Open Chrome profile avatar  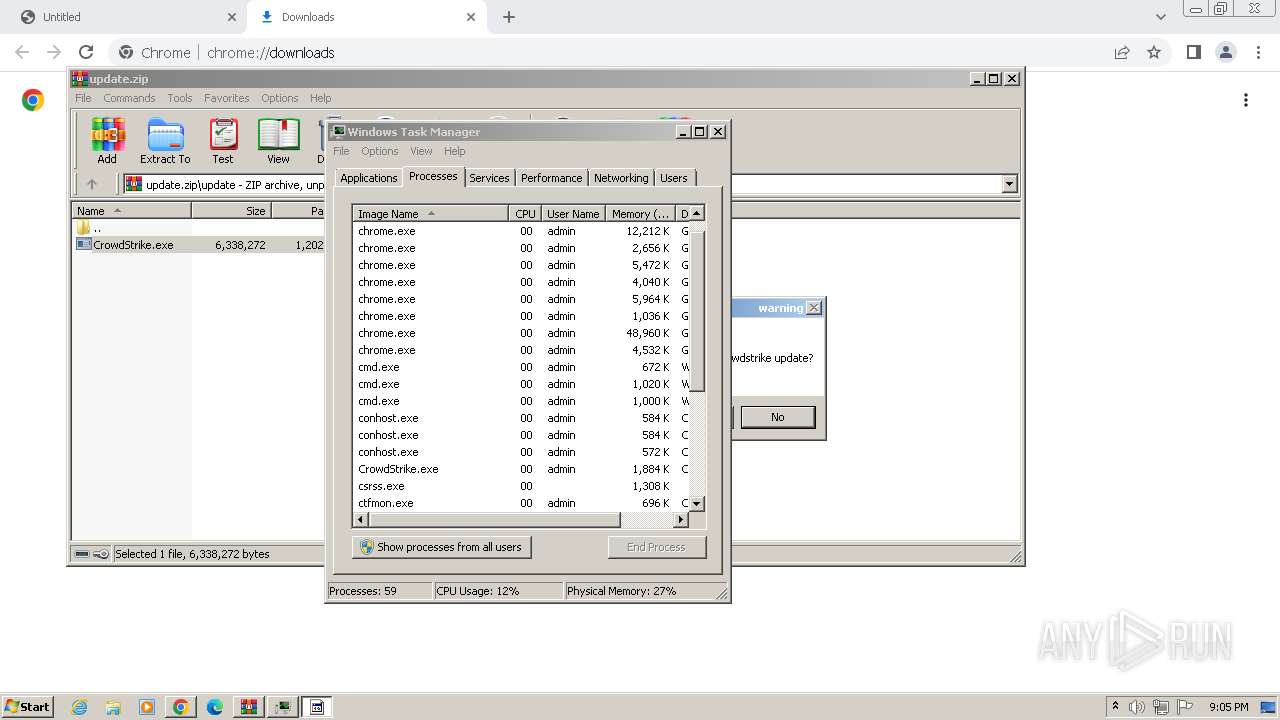pos(1225,52)
